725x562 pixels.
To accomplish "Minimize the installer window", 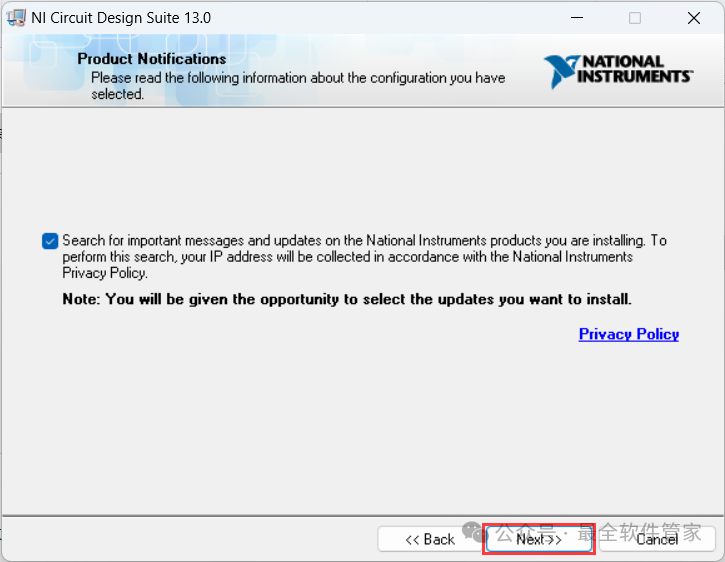I will click(x=577, y=18).
